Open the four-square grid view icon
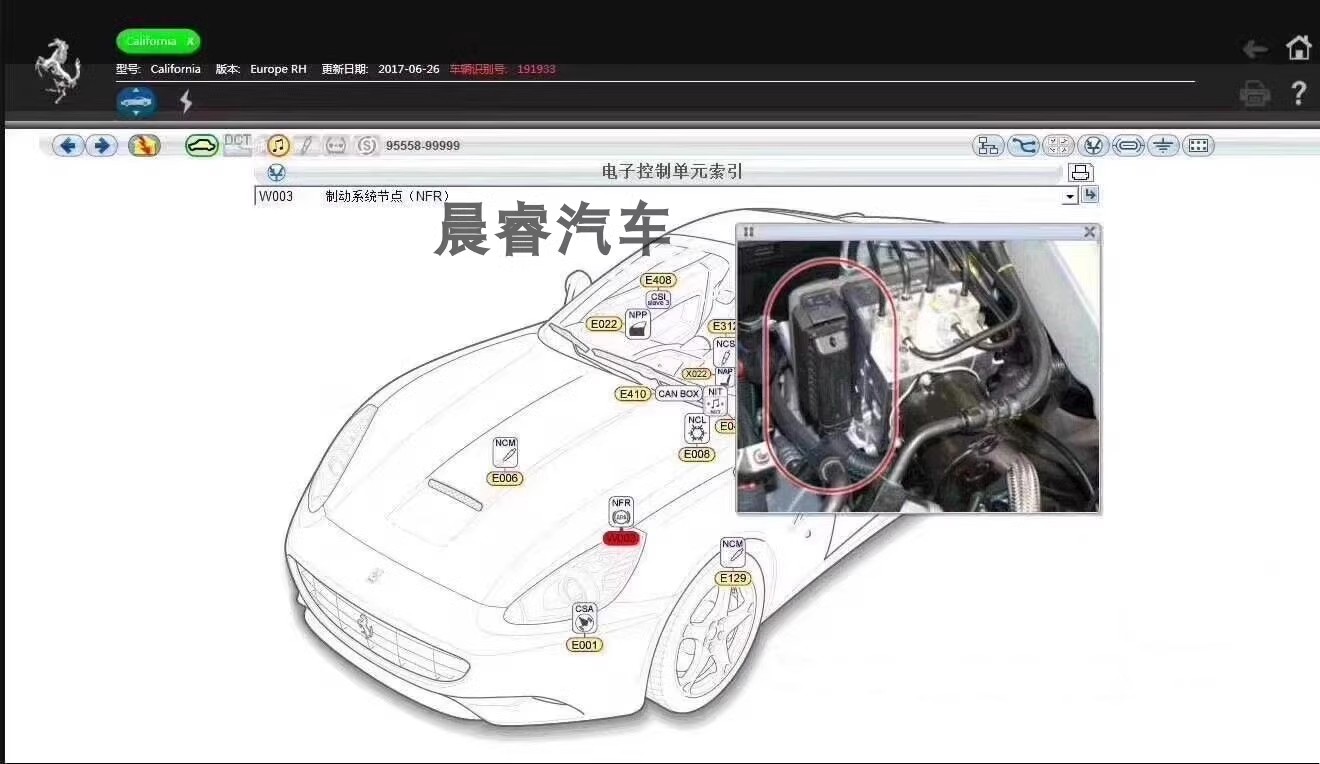Viewport: 1320px width, 764px height. (x=1058, y=146)
